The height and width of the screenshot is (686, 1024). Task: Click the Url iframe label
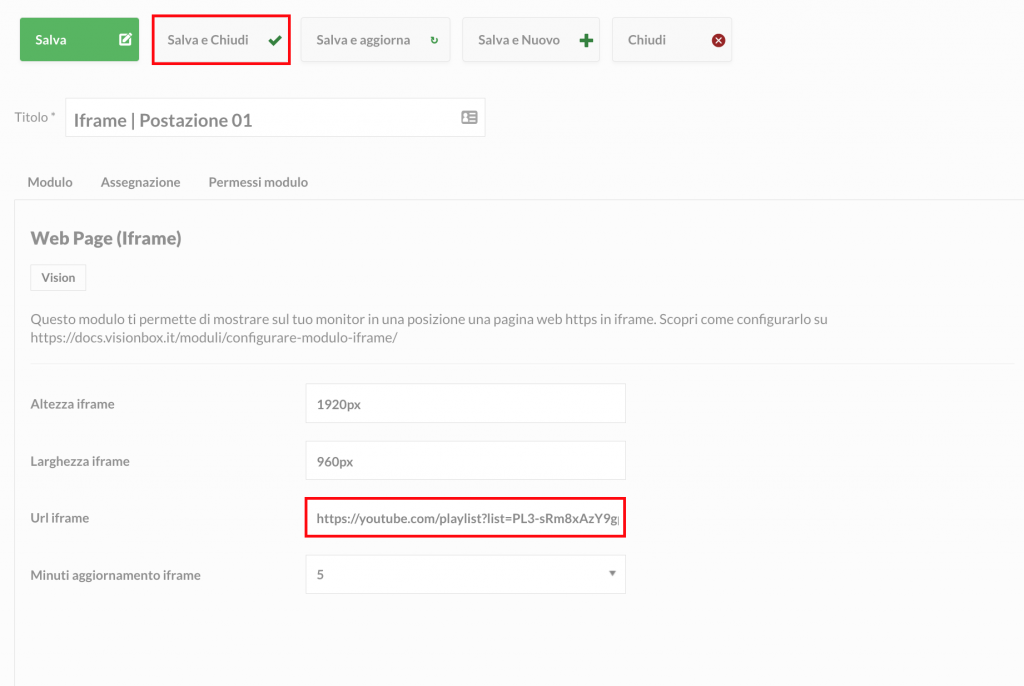click(59, 518)
